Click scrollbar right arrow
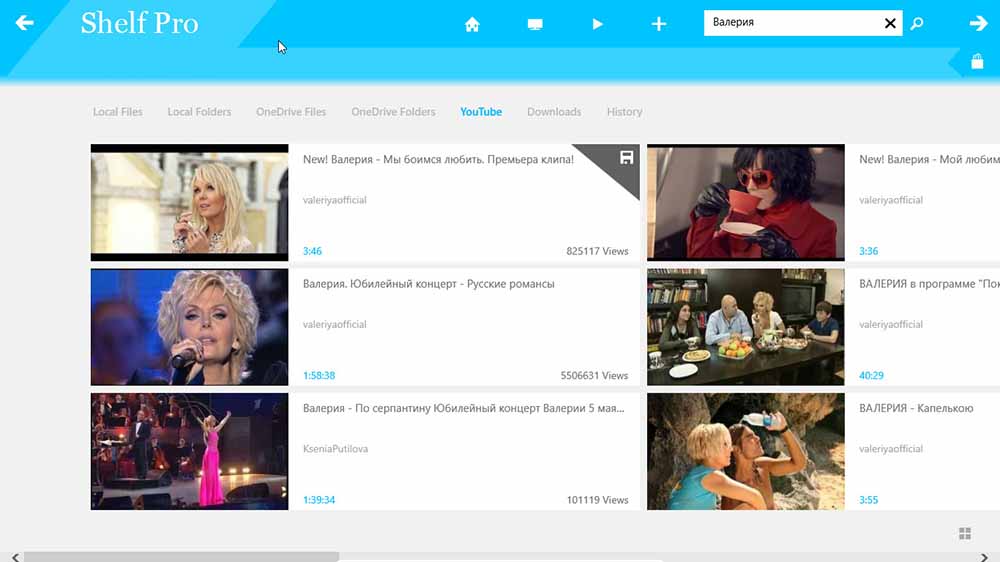The width and height of the screenshot is (1000, 562). click(x=984, y=557)
